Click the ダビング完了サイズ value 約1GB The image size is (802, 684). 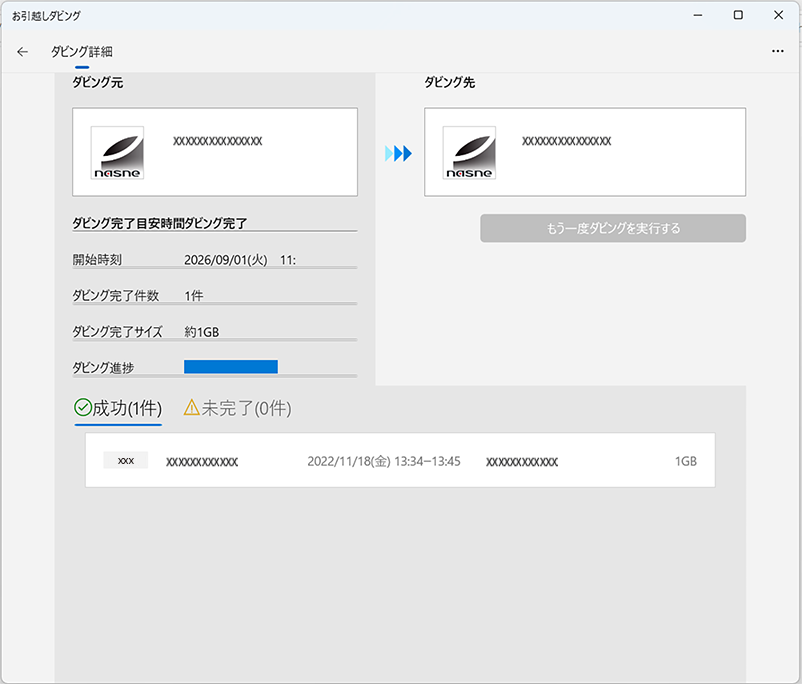202,332
